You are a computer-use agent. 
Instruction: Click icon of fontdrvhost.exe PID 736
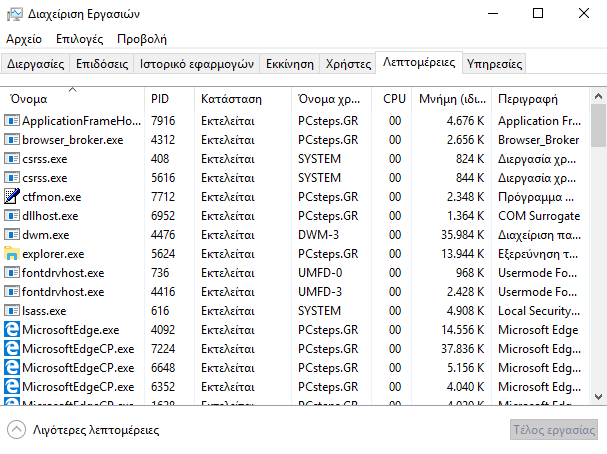click(12, 273)
